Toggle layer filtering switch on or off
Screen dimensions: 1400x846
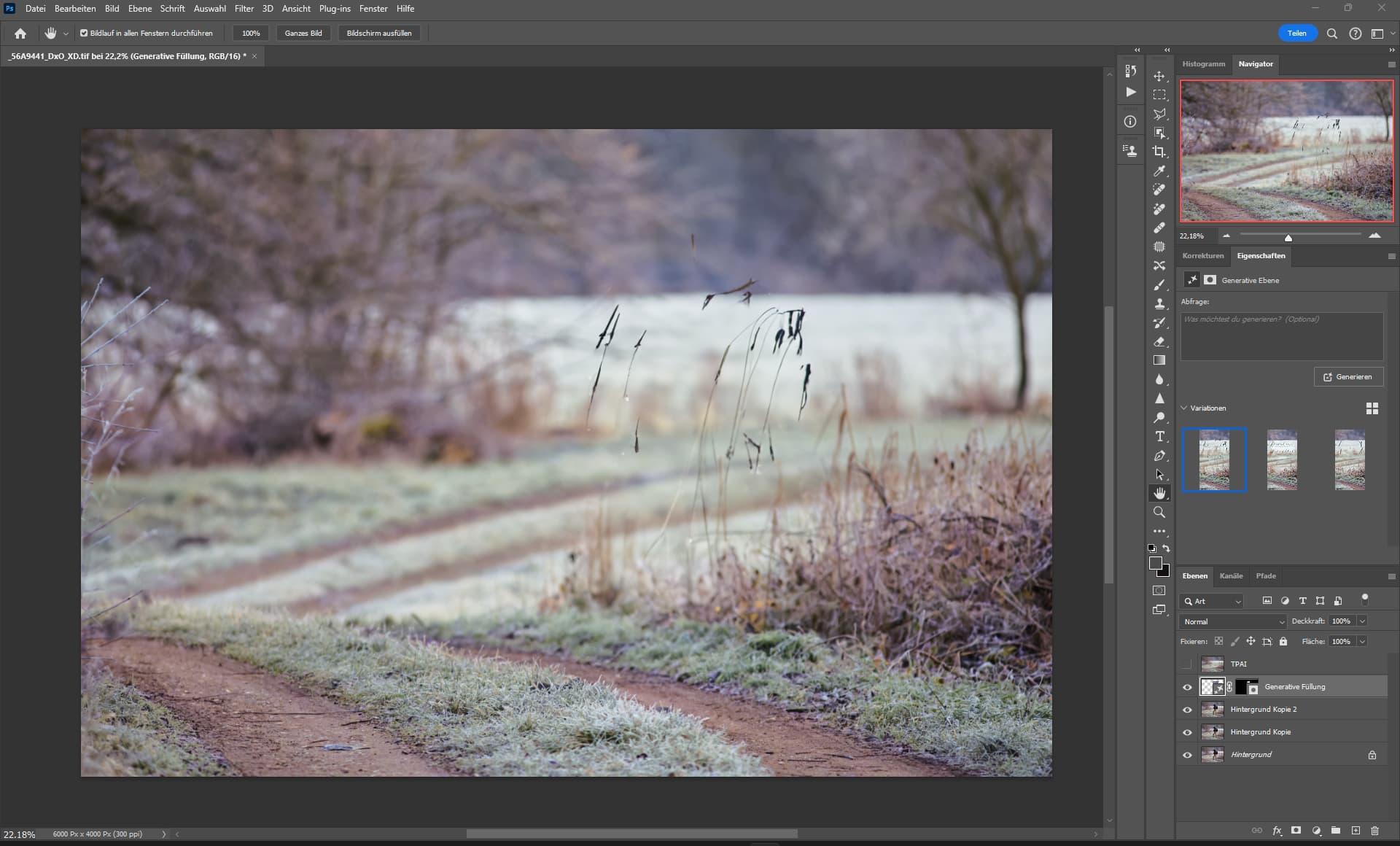(1365, 599)
